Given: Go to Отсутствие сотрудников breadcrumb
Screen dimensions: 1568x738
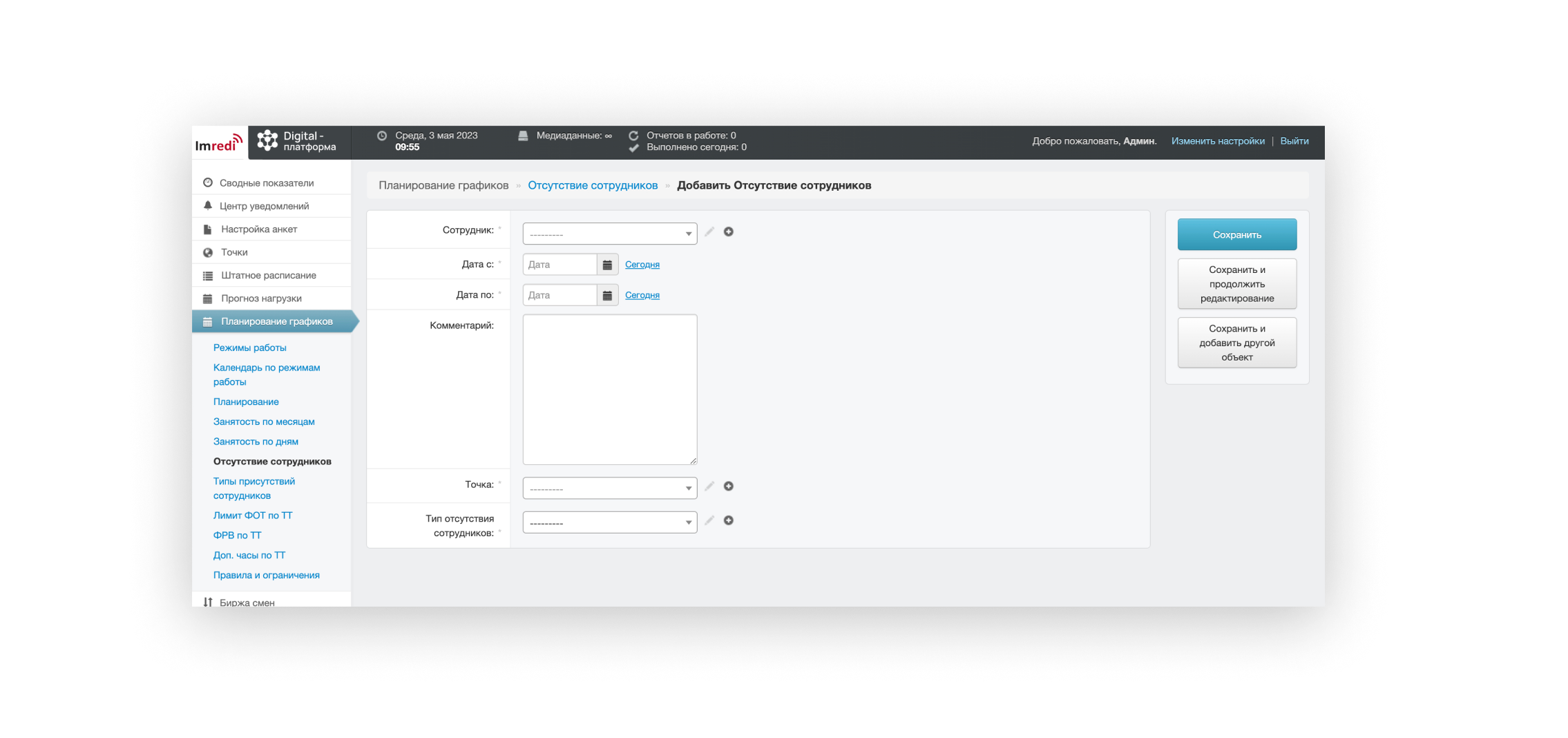Looking at the screenshot, I should 593,185.
